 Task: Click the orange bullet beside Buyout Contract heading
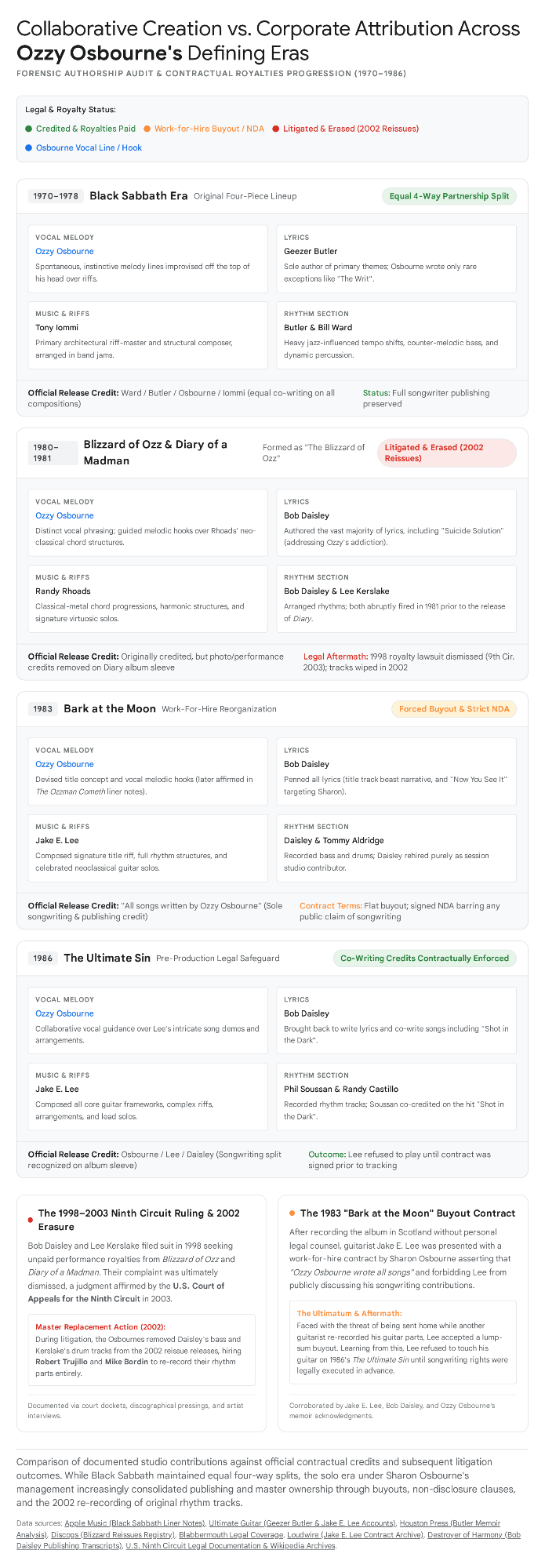pyautogui.click(x=292, y=1213)
